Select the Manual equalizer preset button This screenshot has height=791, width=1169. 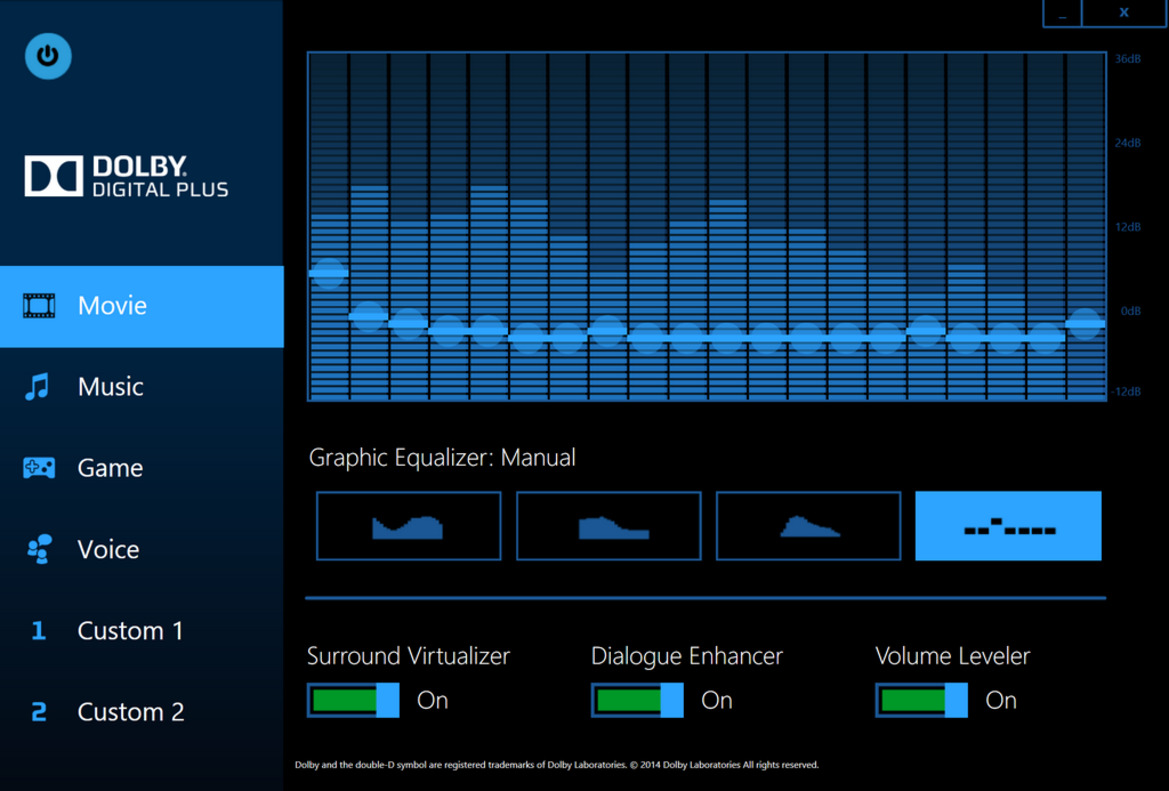[x=1008, y=526]
